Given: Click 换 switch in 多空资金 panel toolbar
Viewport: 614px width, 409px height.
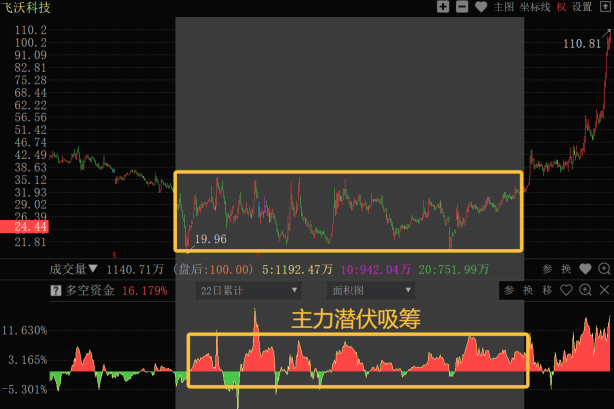Looking at the screenshot, I should (x=528, y=290).
